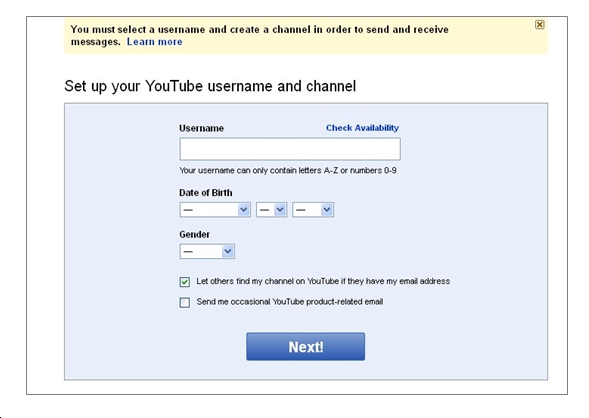This screenshot has width=589, height=418.
Task: Enable product-related email checkbox
Action: point(185,302)
